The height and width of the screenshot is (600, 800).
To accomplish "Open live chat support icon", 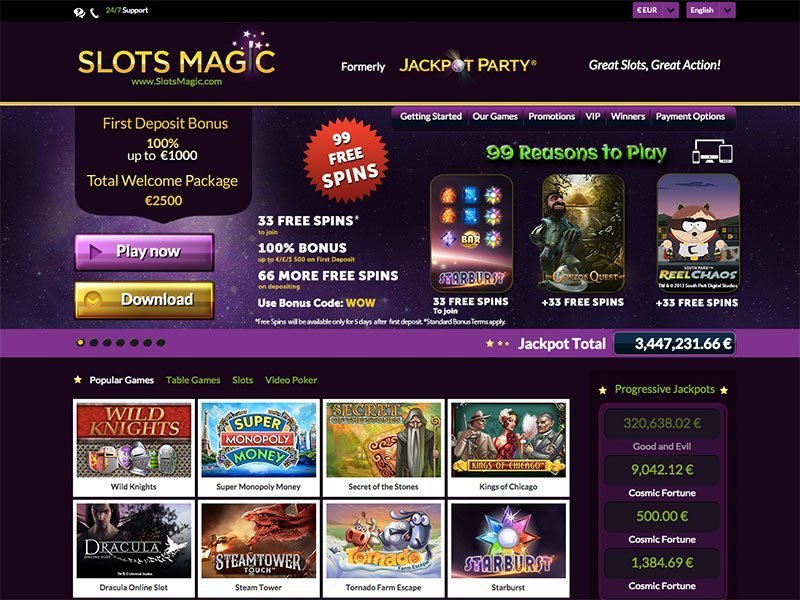I will (79, 13).
